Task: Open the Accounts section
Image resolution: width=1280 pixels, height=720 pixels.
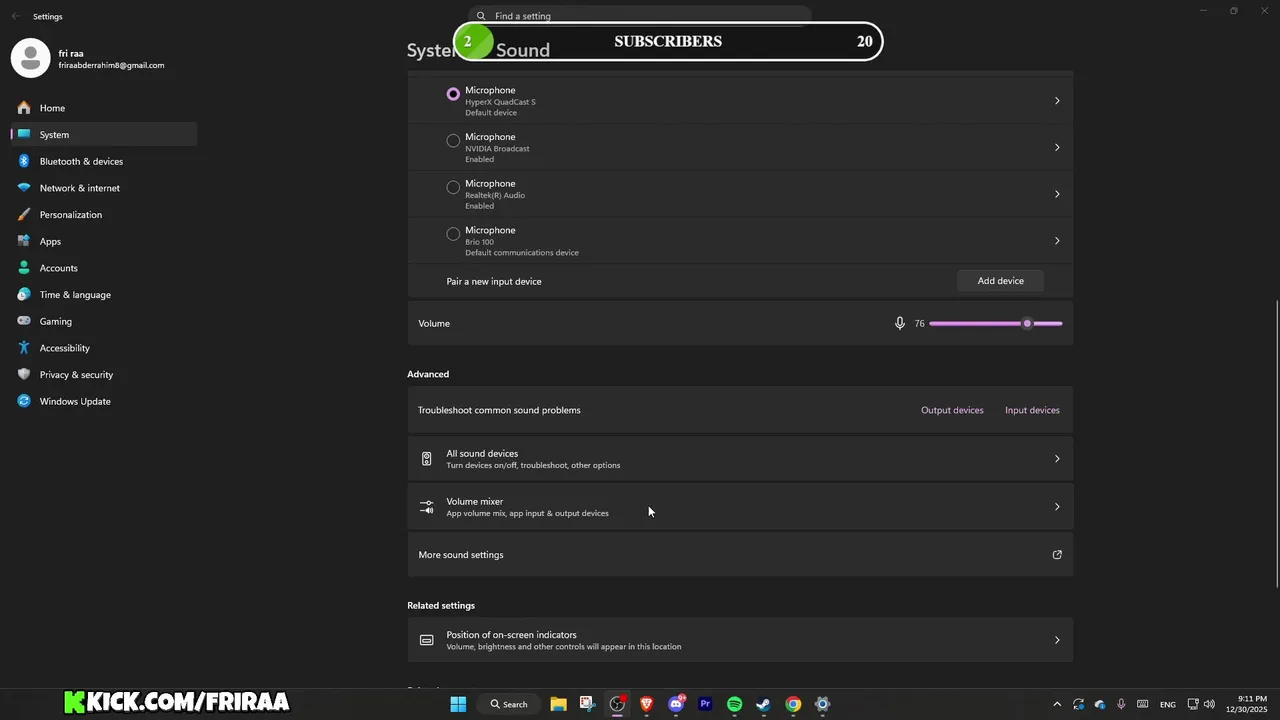Action: (104, 268)
